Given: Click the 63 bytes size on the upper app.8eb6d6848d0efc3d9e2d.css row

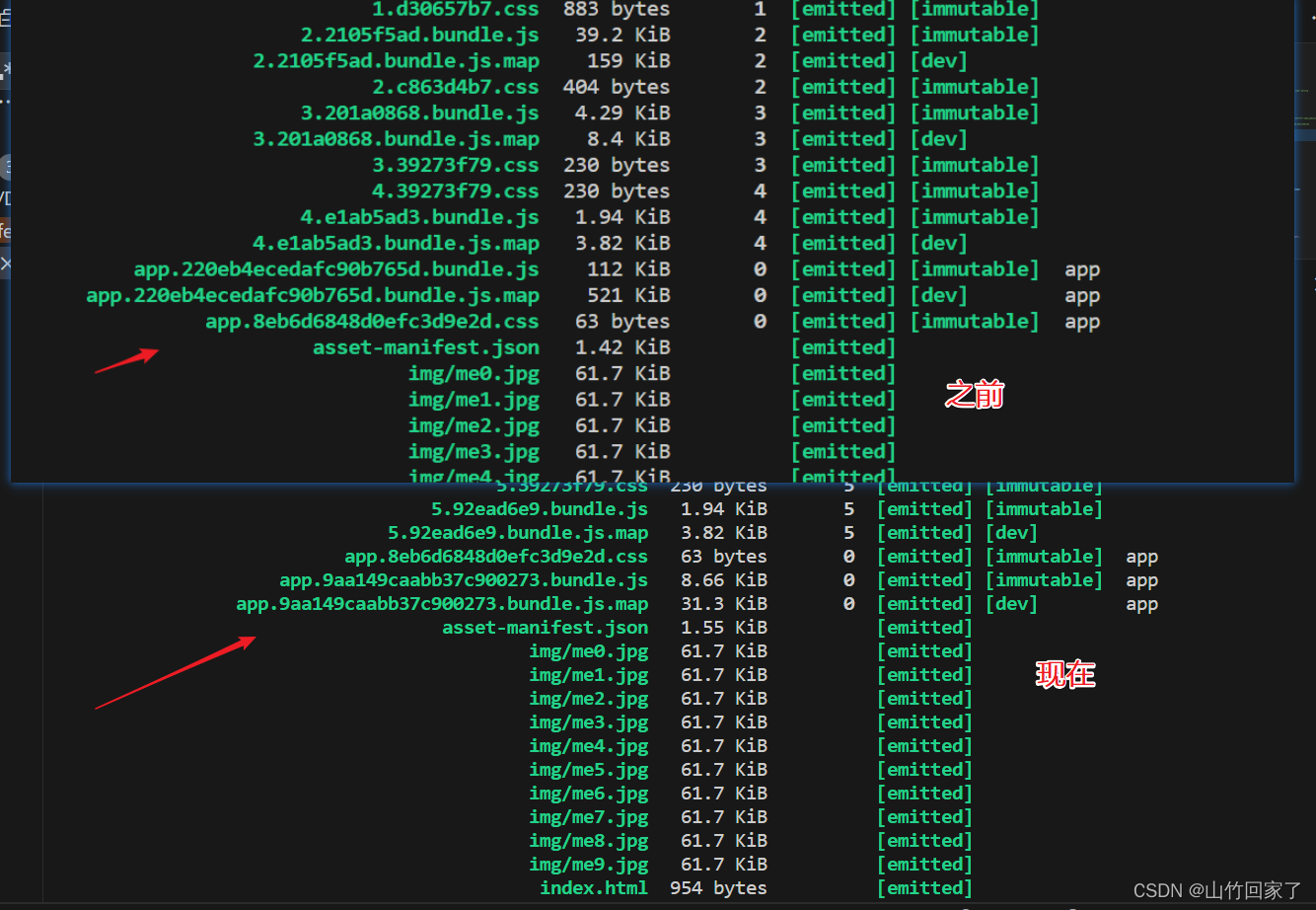Looking at the screenshot, I should (622, 322).
